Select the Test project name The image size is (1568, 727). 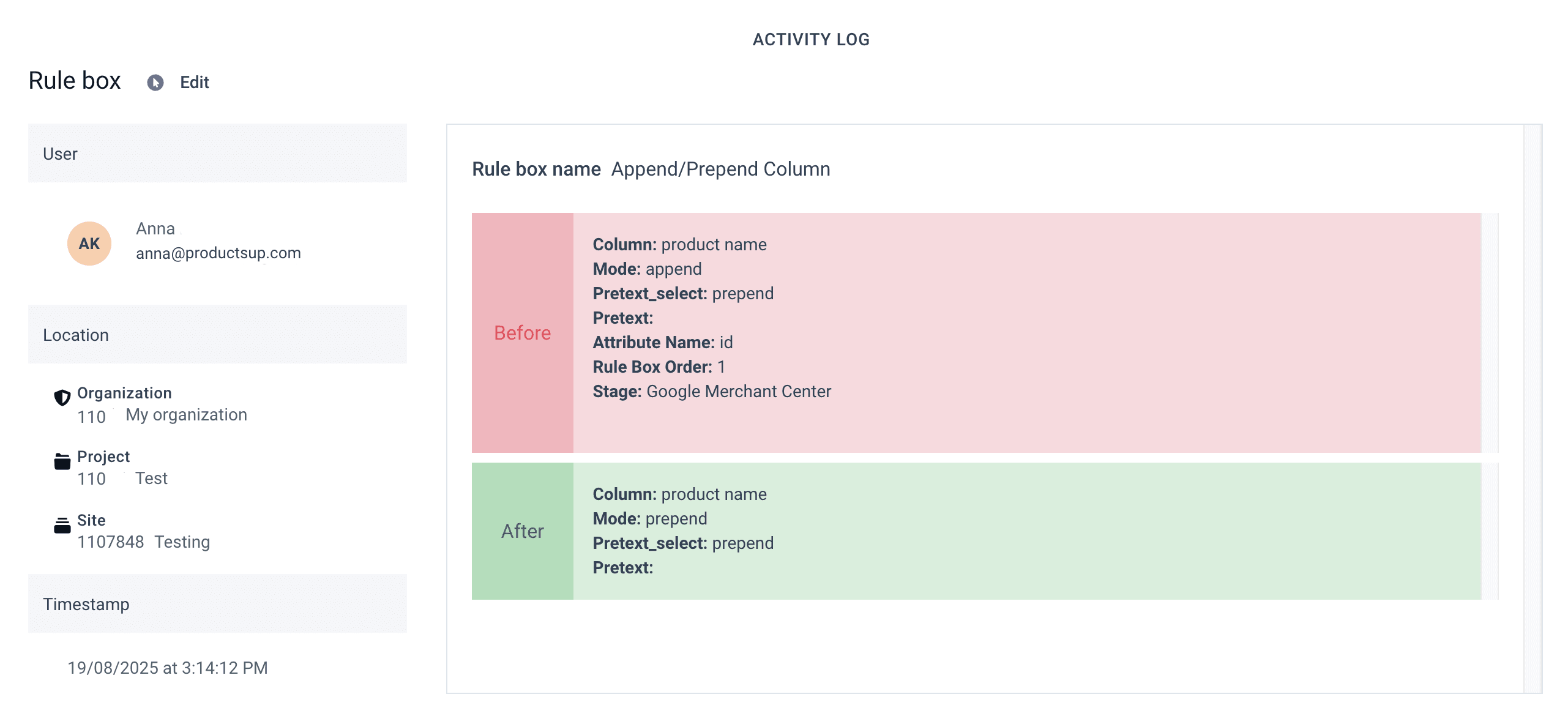[151, 479]
